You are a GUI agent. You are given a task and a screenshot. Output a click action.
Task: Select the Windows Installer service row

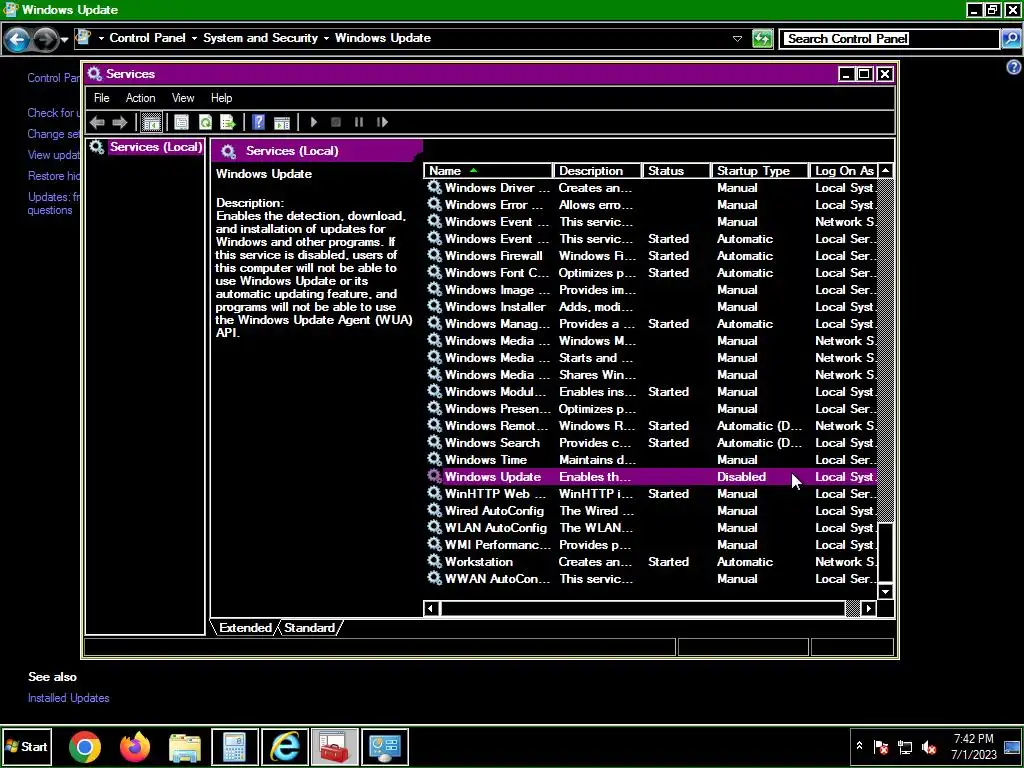pyautogui.click(x=650, y=307)
